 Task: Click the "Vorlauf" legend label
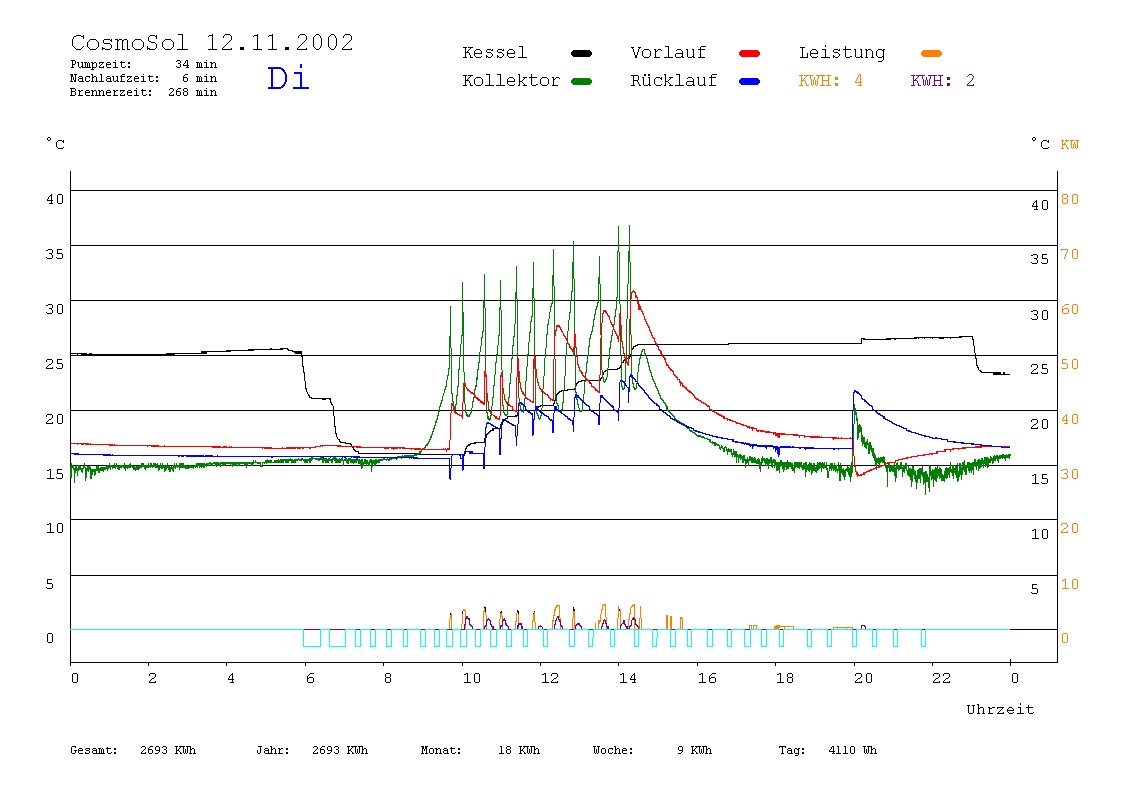click(668, 53)
